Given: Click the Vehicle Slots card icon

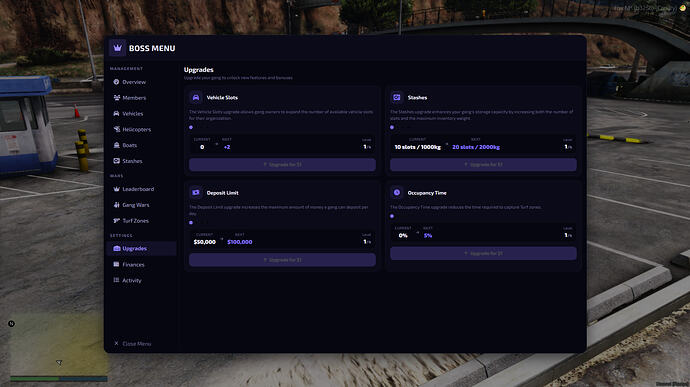Looking at the screenshot, I should (196, 97).
